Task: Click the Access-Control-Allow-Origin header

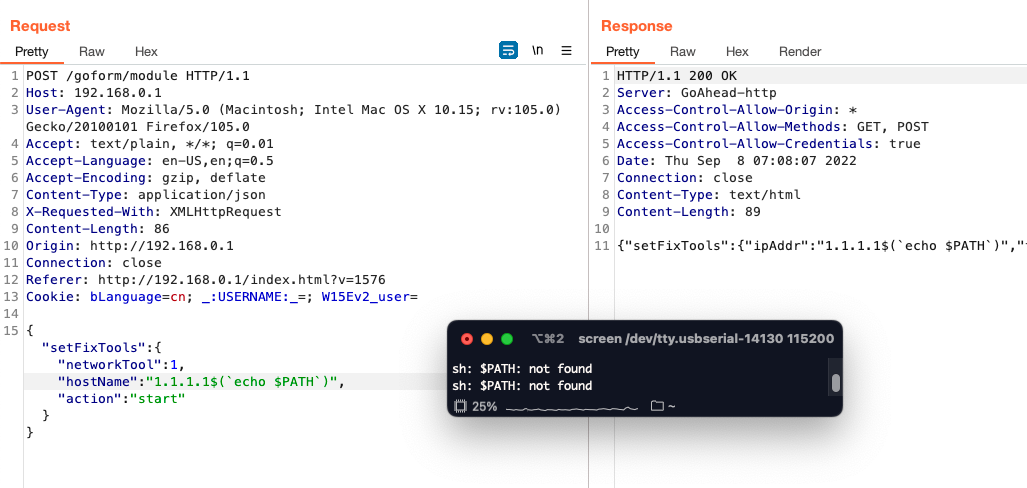Action: (x=737, y=109)
